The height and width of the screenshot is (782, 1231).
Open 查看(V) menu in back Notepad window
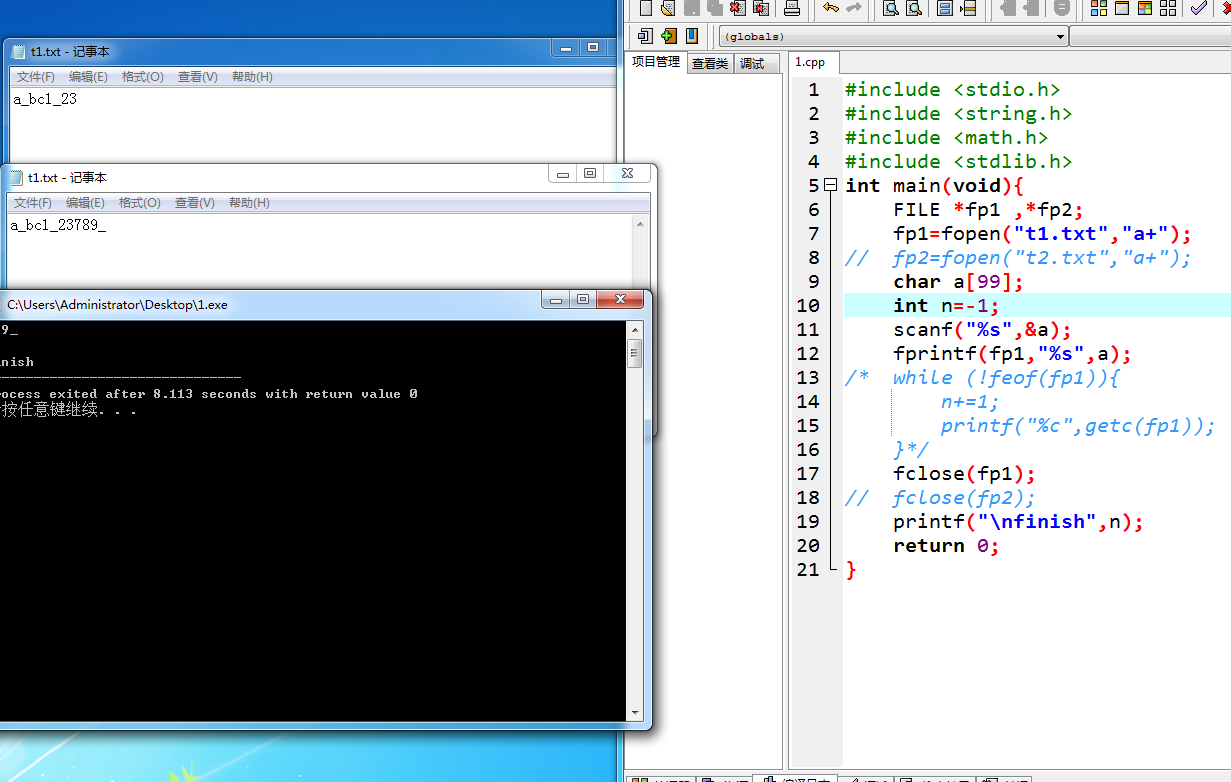[x=197, y=77]
